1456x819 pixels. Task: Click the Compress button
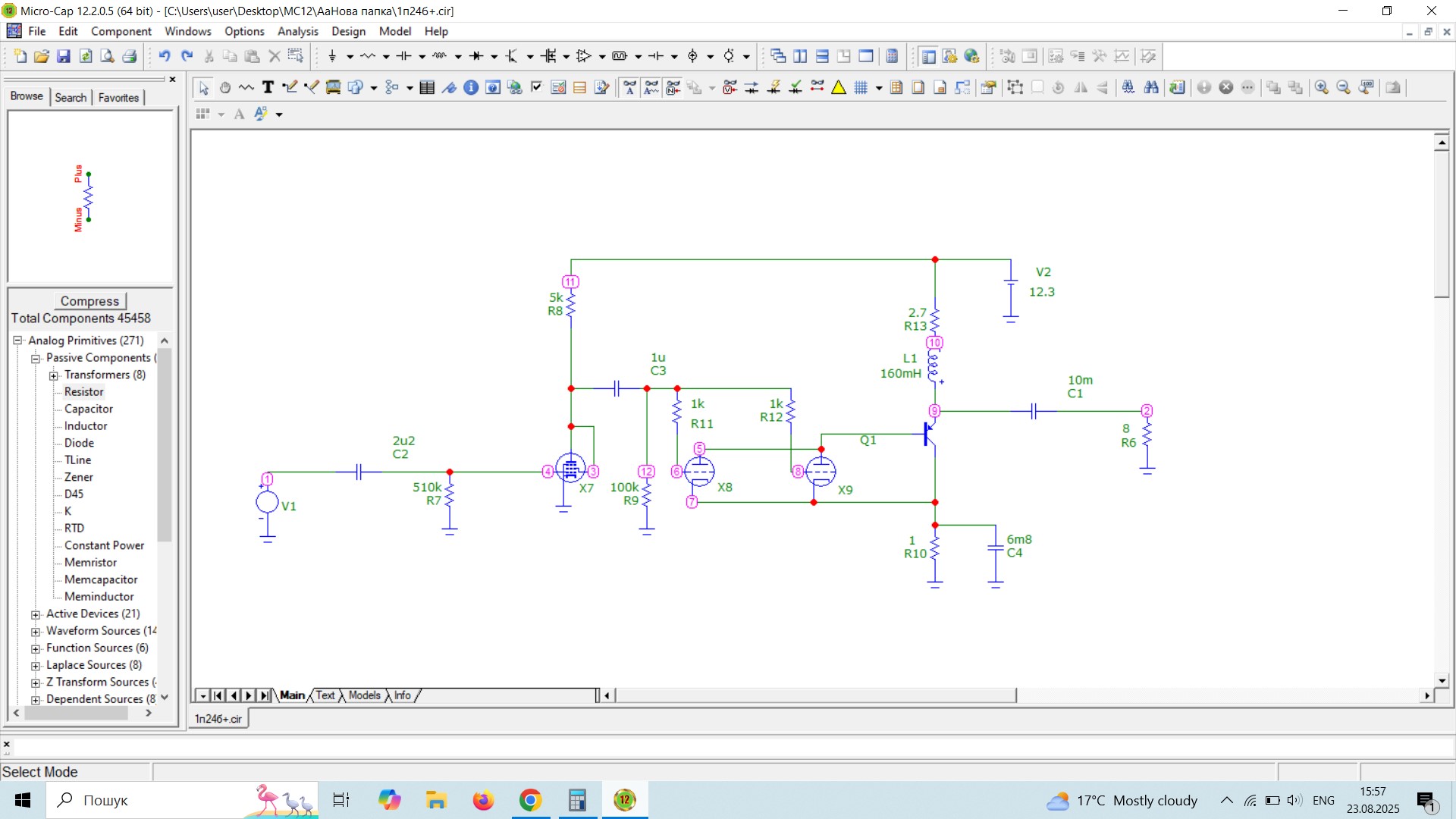point(89,301)
